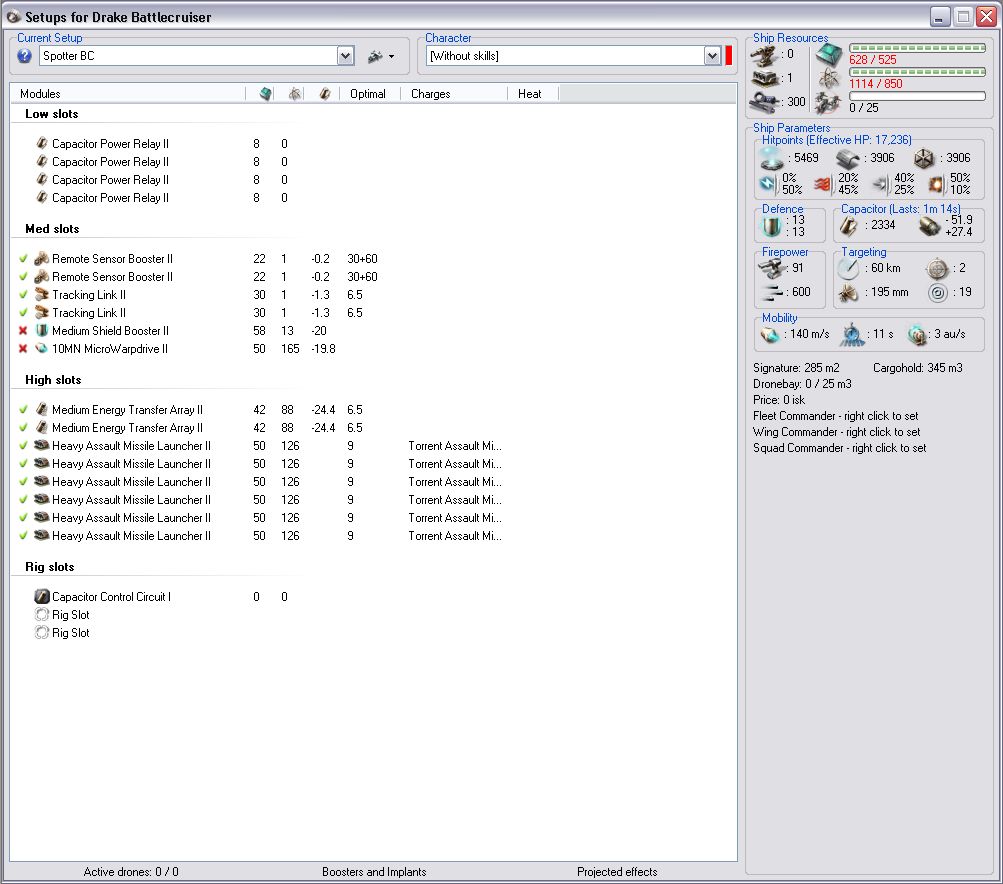Click the warp speed icon showing 3 au/s
1003x884 pixels.
(x=917, y=335)
